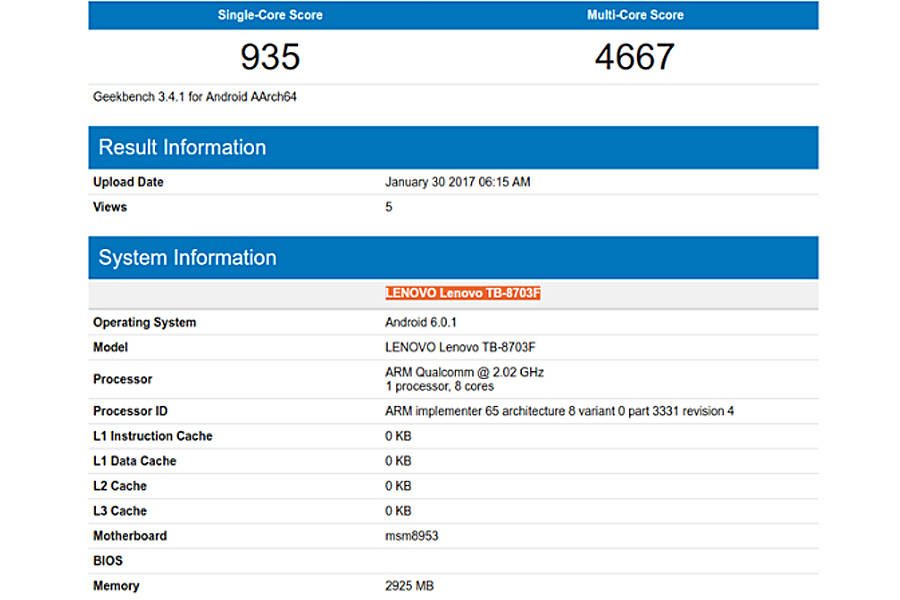Click the Multi-Core Score header
The image size is (900, 600).
pyautogui.click(x=635, y=15)
